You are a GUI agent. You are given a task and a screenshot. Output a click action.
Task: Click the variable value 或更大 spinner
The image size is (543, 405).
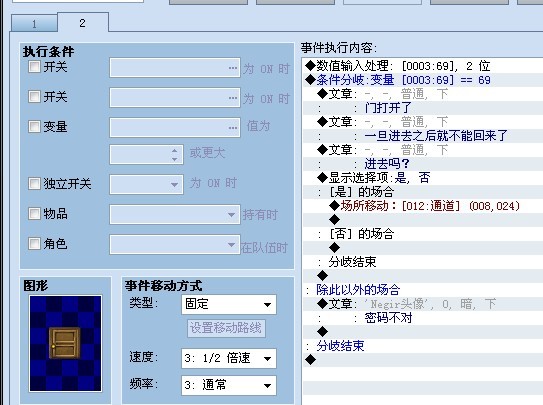coord(146,154)
